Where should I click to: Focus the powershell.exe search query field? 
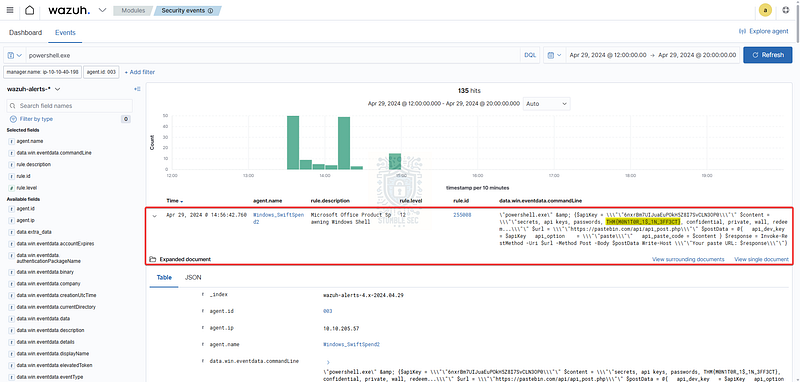coord(273,55)
